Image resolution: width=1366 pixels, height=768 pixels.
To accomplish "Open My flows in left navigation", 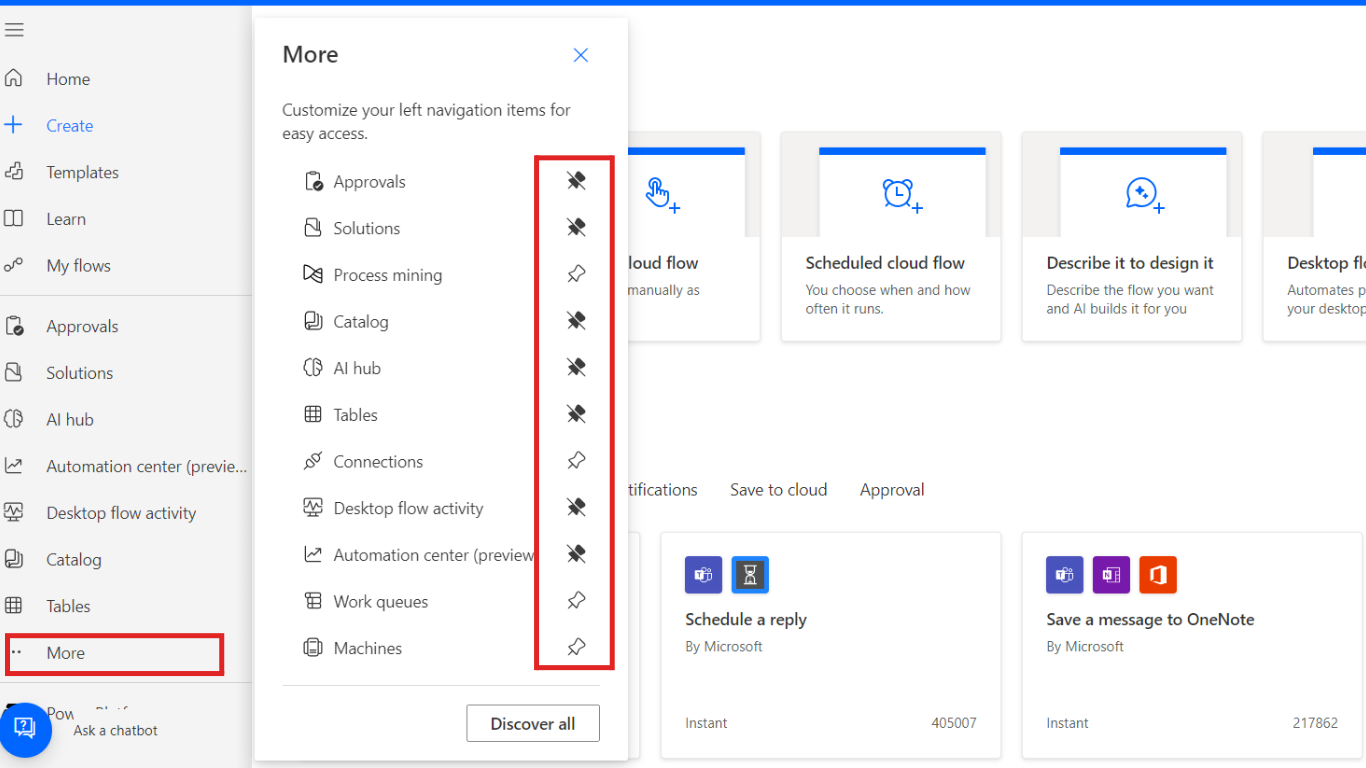I will point(78,265).
